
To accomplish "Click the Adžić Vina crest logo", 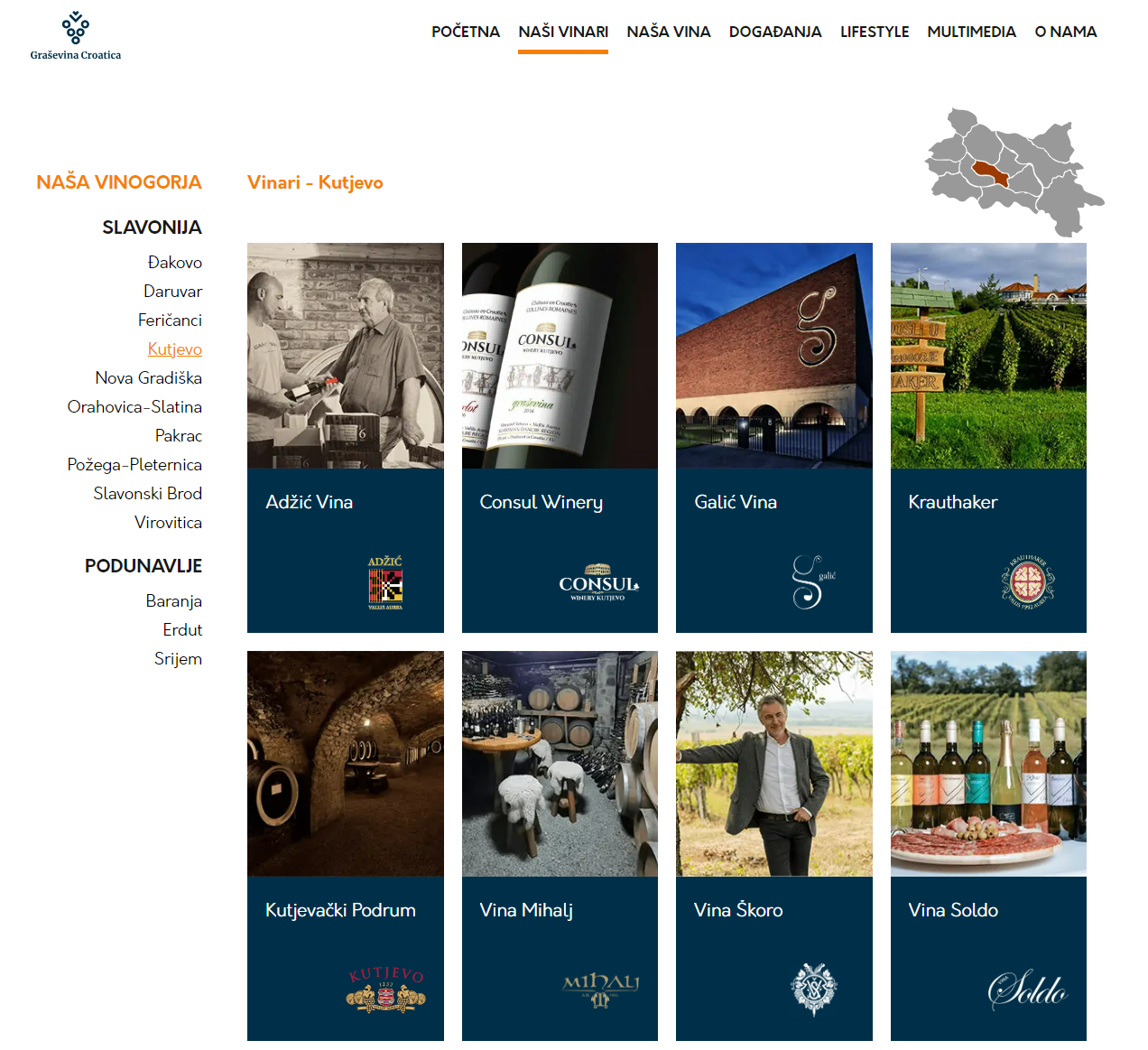I will [385, 582].
